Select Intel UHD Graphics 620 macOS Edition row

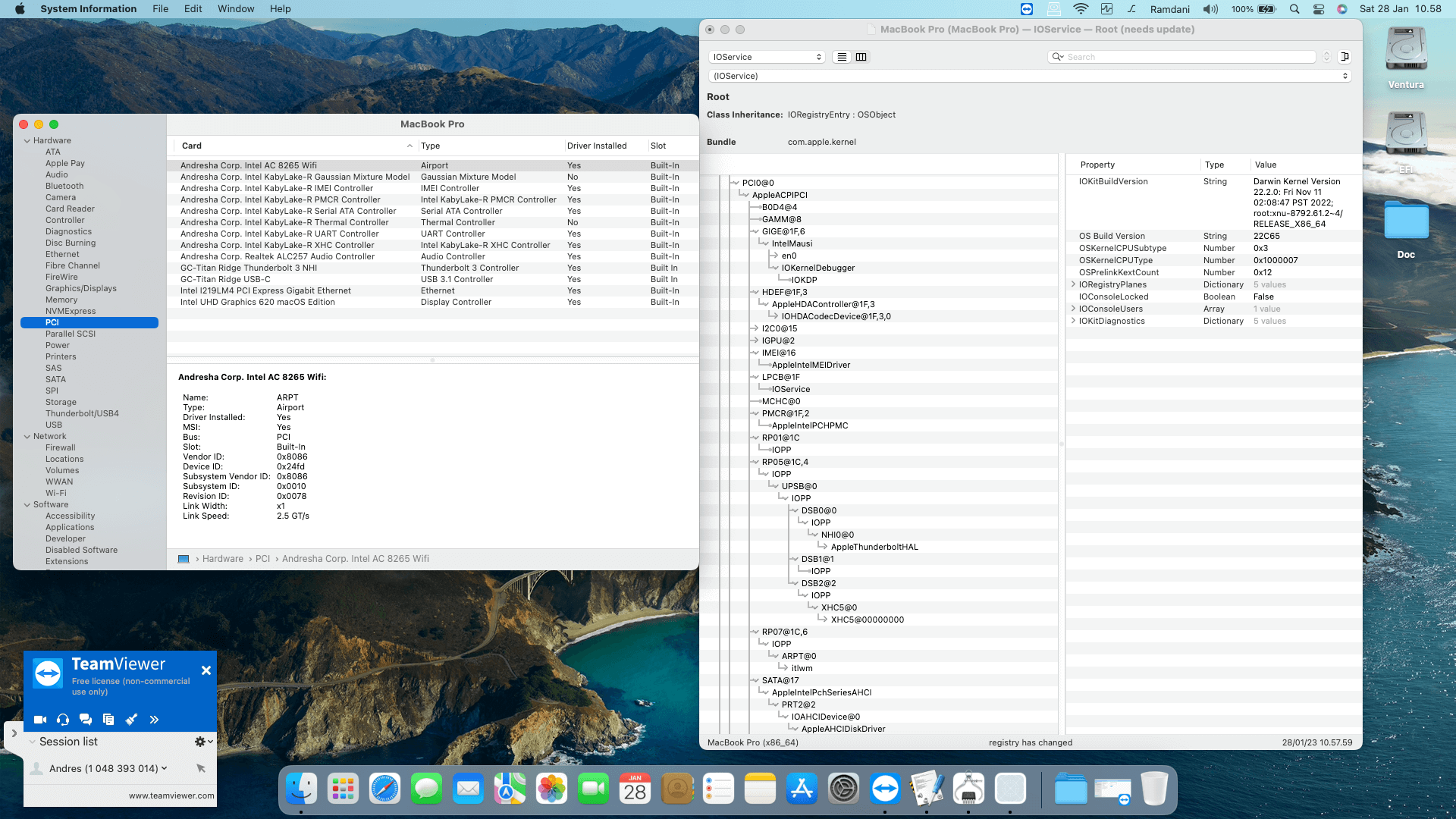point(432,303)
